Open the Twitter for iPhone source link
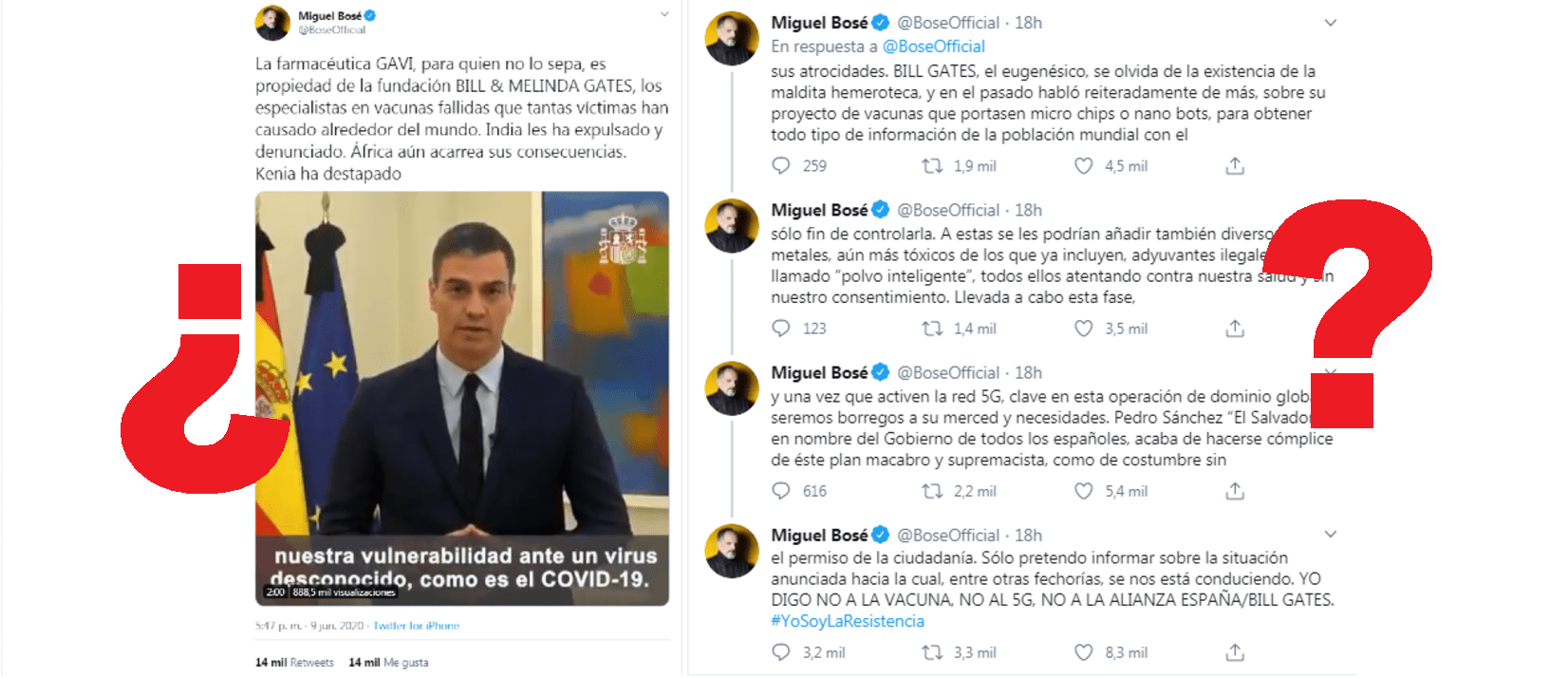The image size is (1568, 678). pyautogui.click(x=416, y=626)
